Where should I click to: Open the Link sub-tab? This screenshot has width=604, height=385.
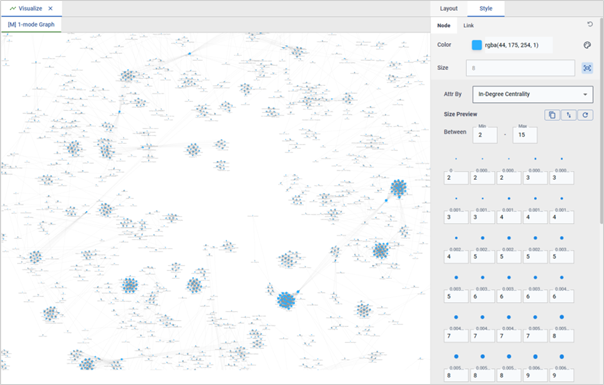click(x=468, y=25)
